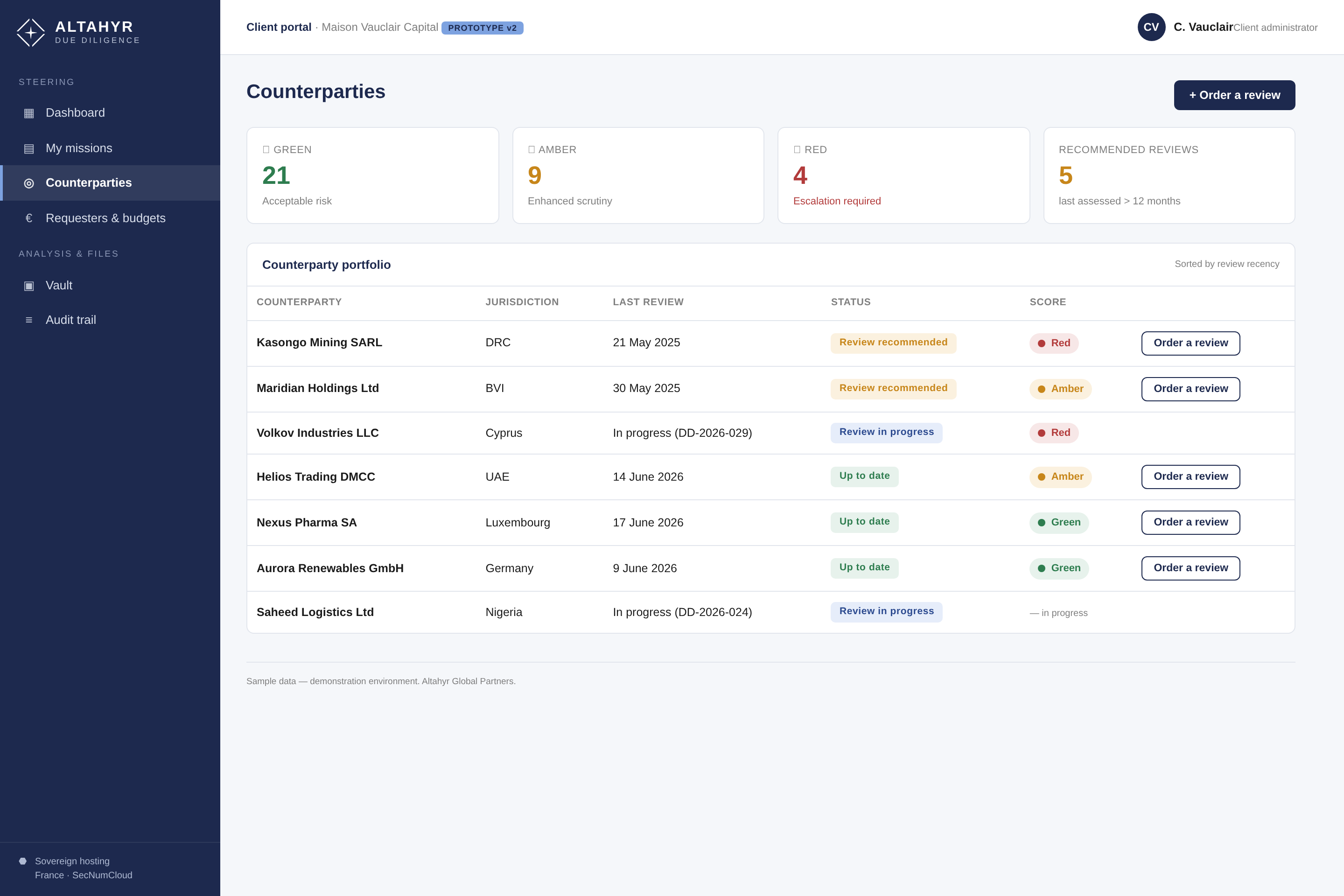Click Maridian's Amber score pill

point(1061,389)
